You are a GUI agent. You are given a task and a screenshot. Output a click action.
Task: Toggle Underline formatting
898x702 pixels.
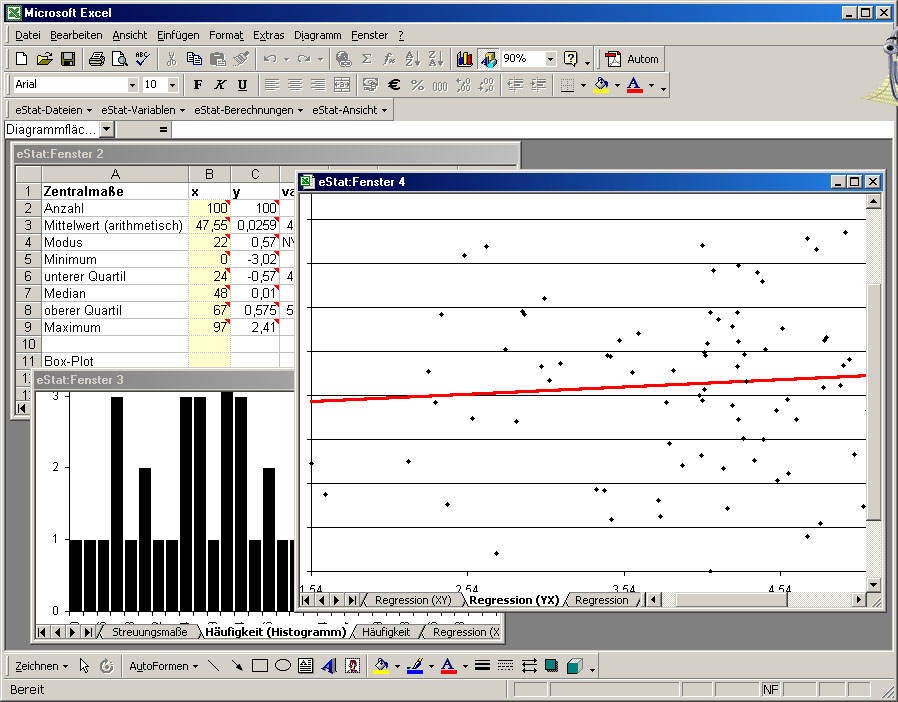click(242, 85)
